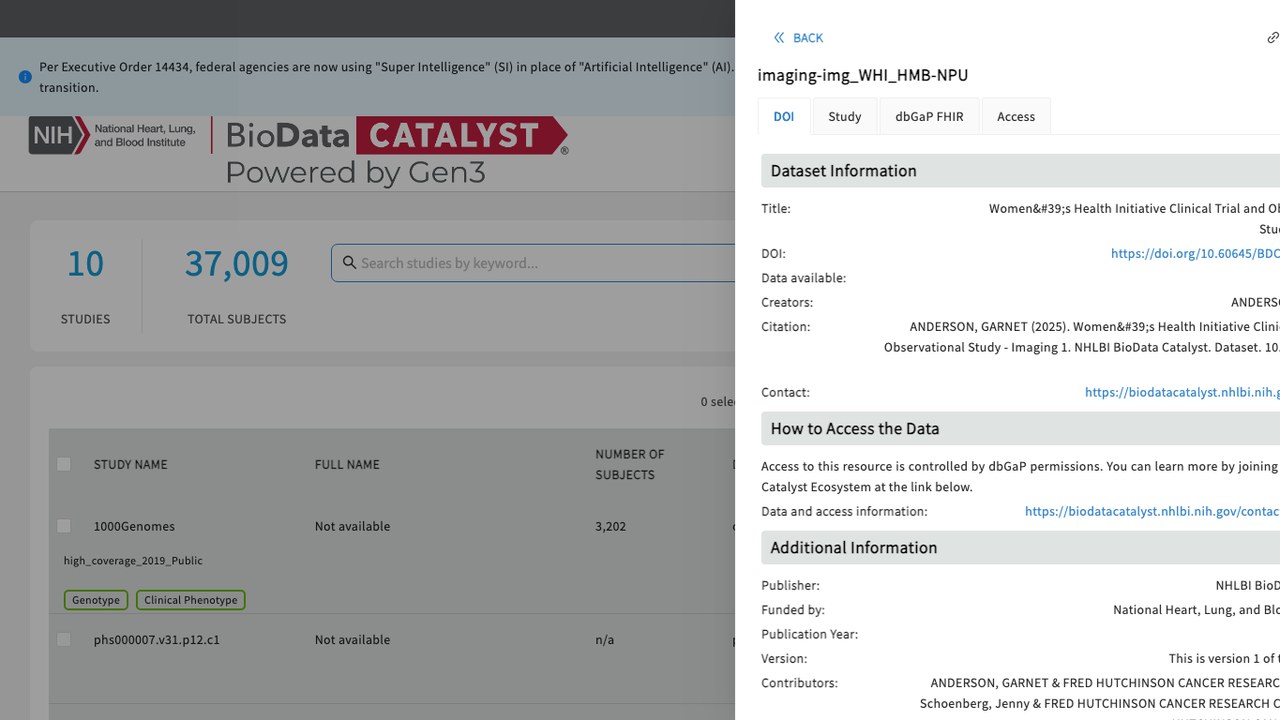1280x720 pixels.
Task: Open the Study tab
Action: coord(845,116)
